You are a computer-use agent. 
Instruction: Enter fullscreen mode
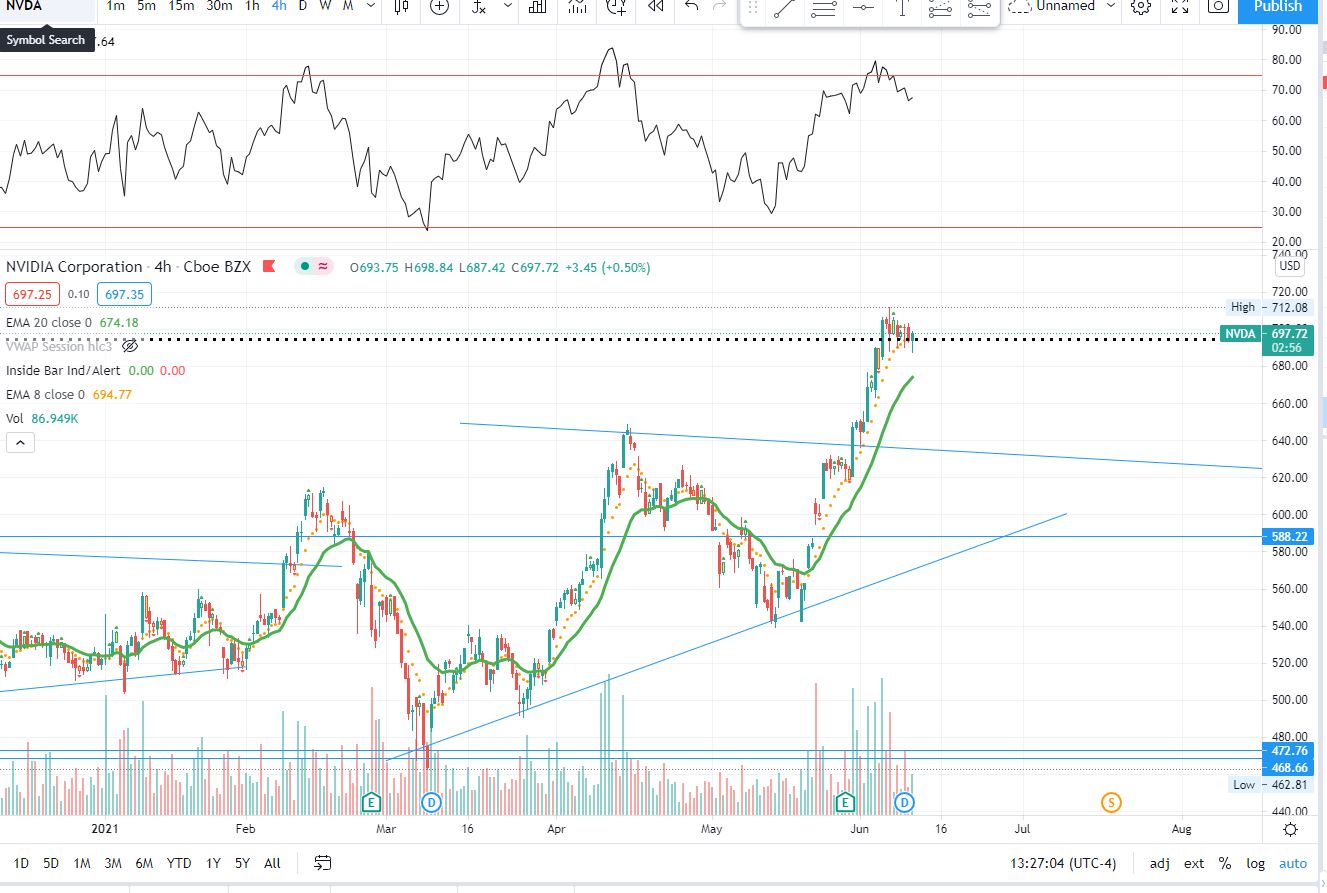point(1180,6)
